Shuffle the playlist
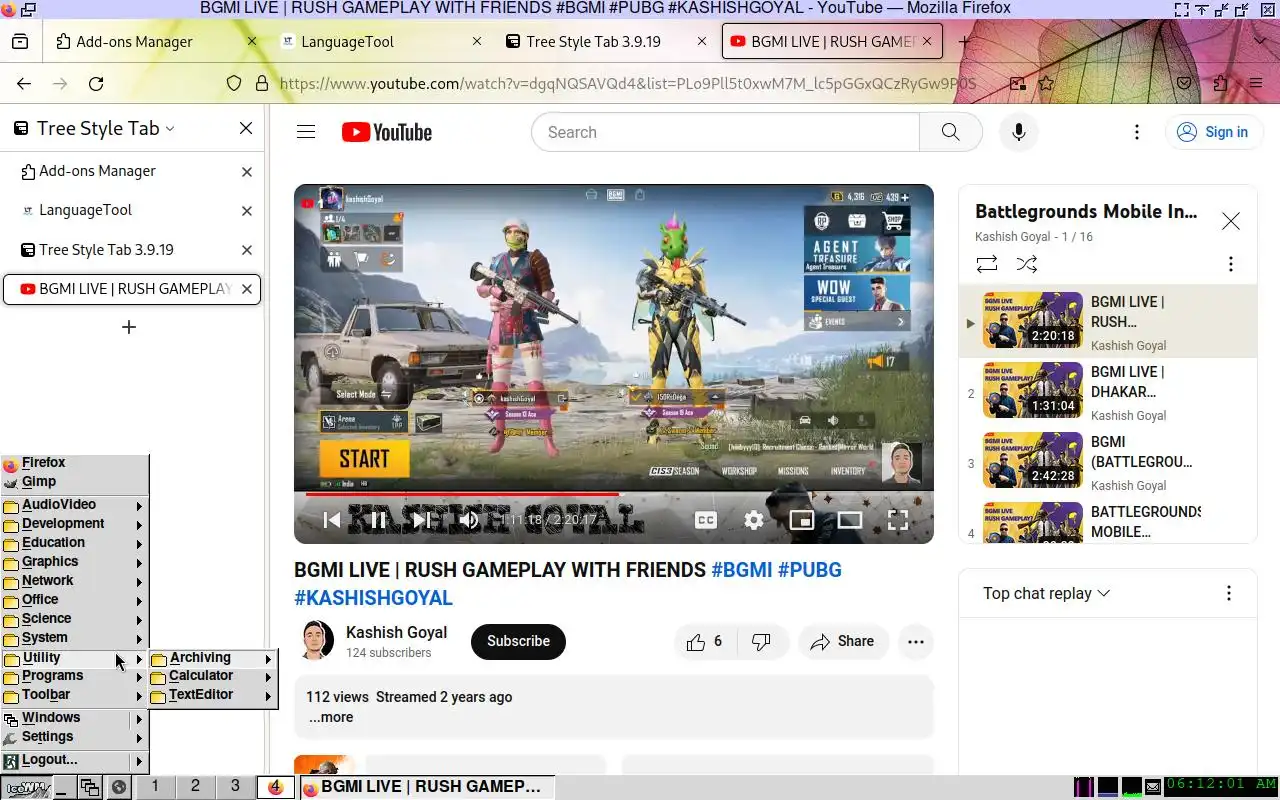This screenshot has width=1280, height=800. coord(1026,264)
